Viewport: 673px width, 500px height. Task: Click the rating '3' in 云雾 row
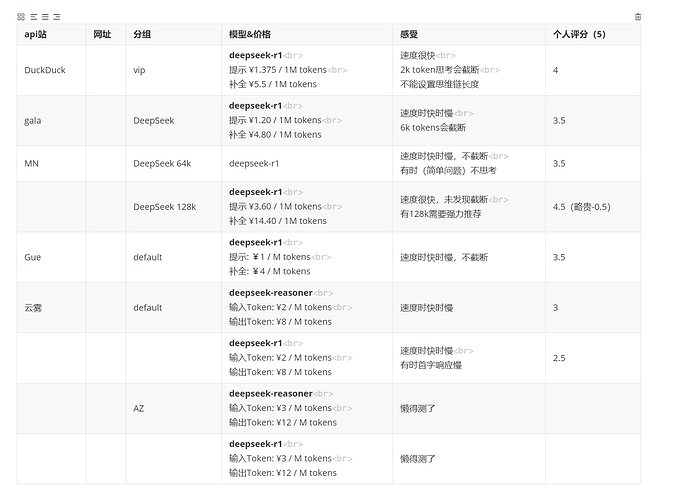555,308
